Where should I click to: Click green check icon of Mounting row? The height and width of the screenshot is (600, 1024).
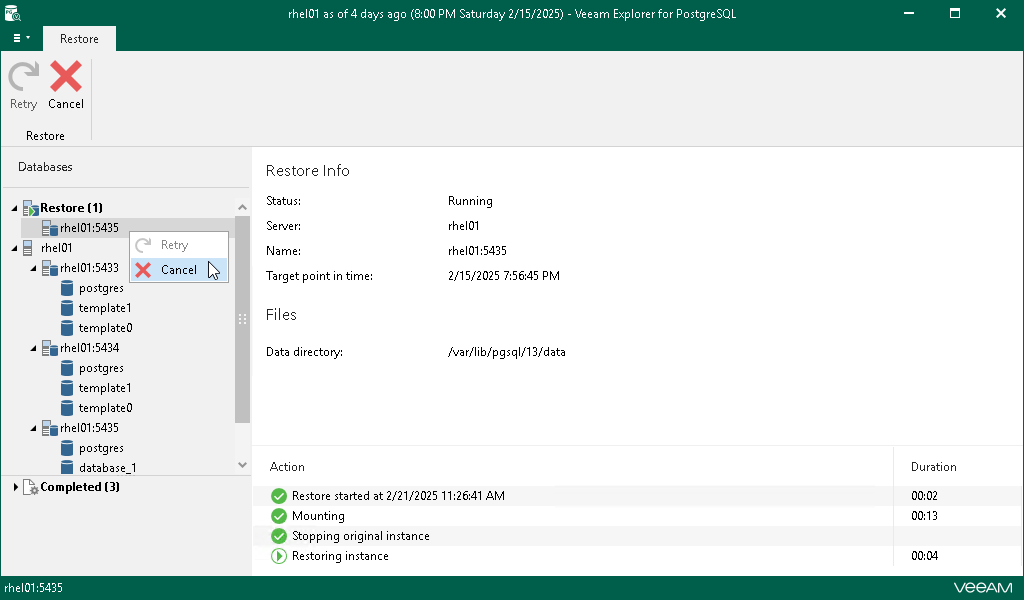(x=279, y=516)
